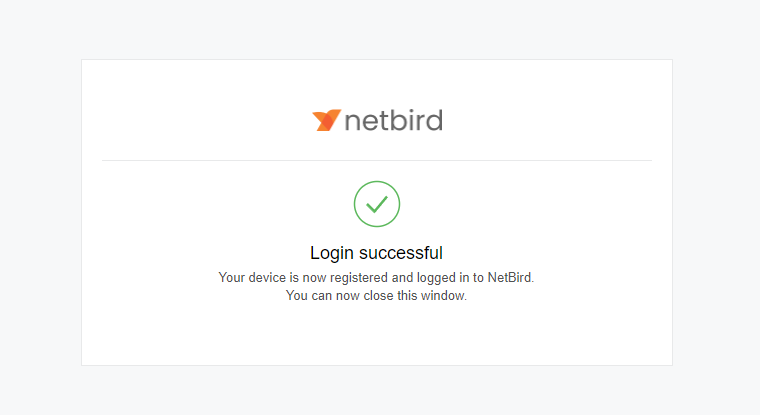This screenshot has width=760, height=415.
Task: Click the word "NetBird" in the confirmation message
Action: click(x=510, y=277)
